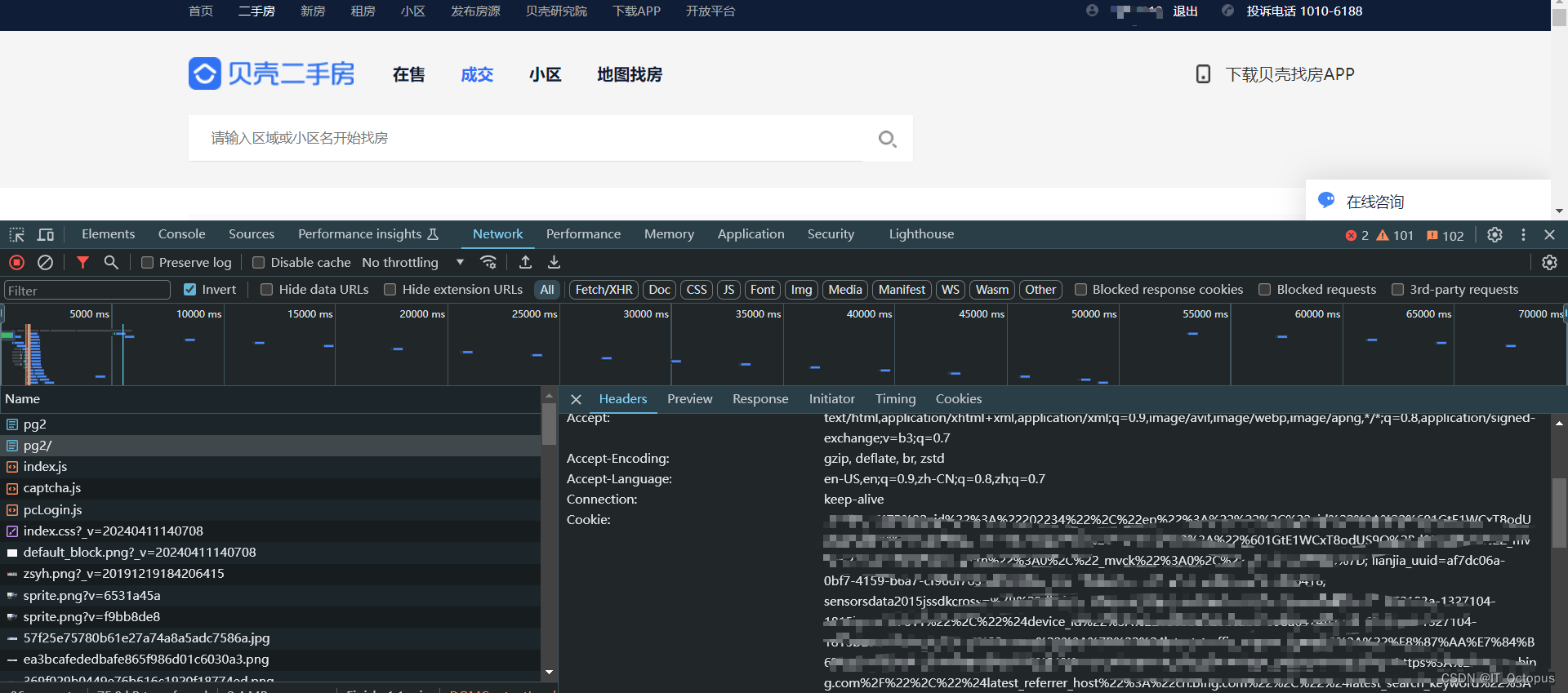Show the 101 warnings count
The width and height of the screenshot is (1568, 693).
[1395, 235]
